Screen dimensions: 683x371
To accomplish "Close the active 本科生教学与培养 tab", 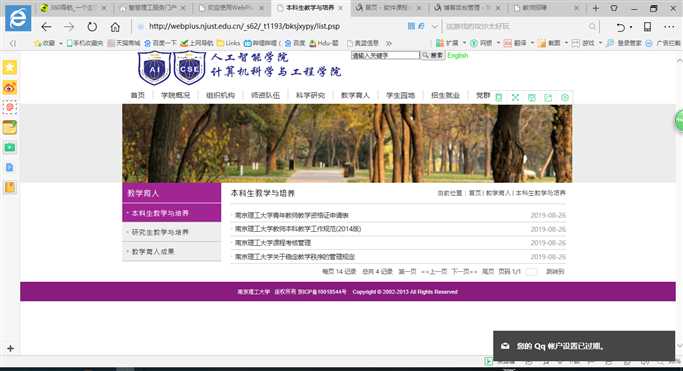I will (341, 8).
